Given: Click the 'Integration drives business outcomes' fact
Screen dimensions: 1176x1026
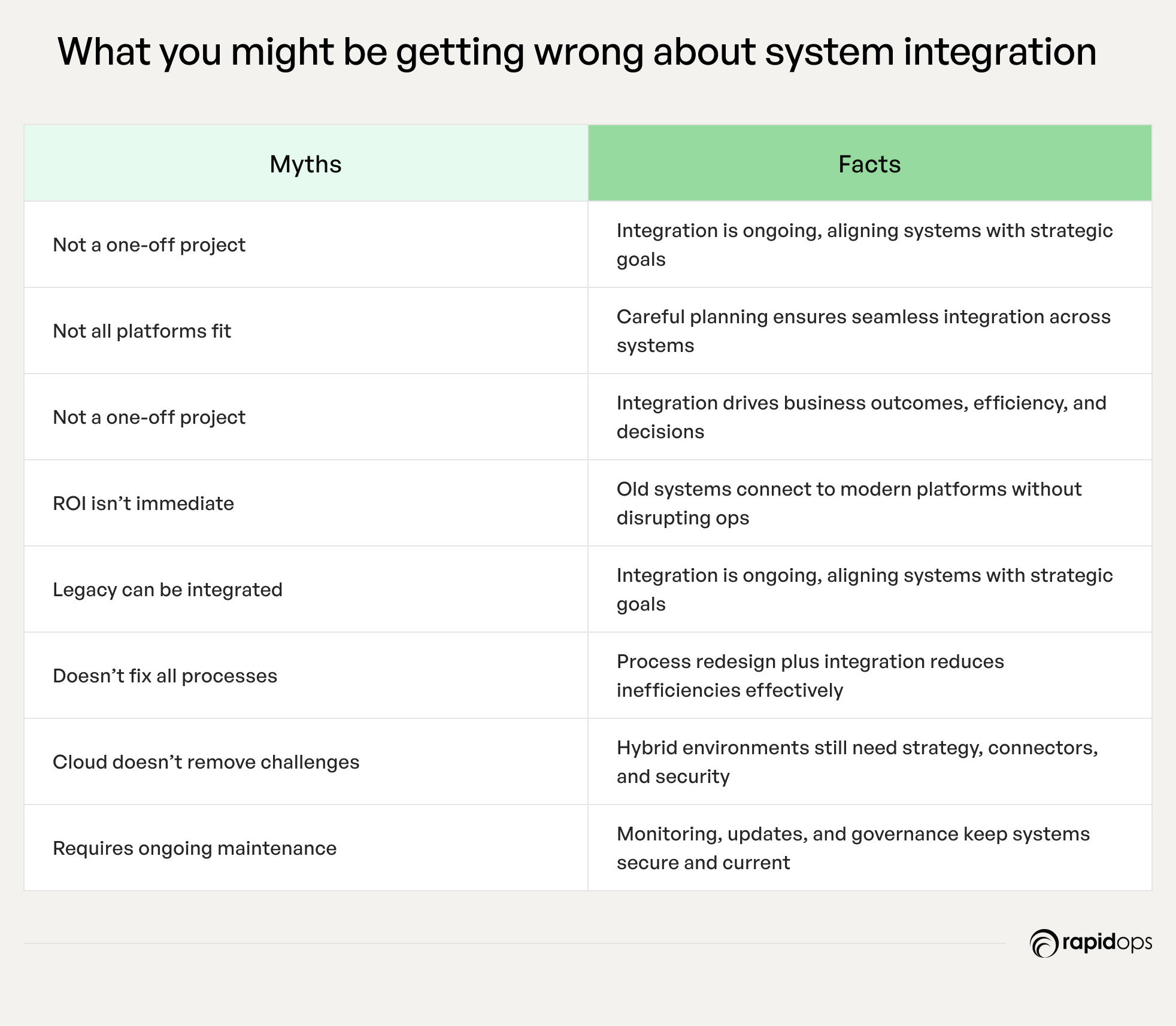Looking at the screenshot, I should (x=861, y=417).
